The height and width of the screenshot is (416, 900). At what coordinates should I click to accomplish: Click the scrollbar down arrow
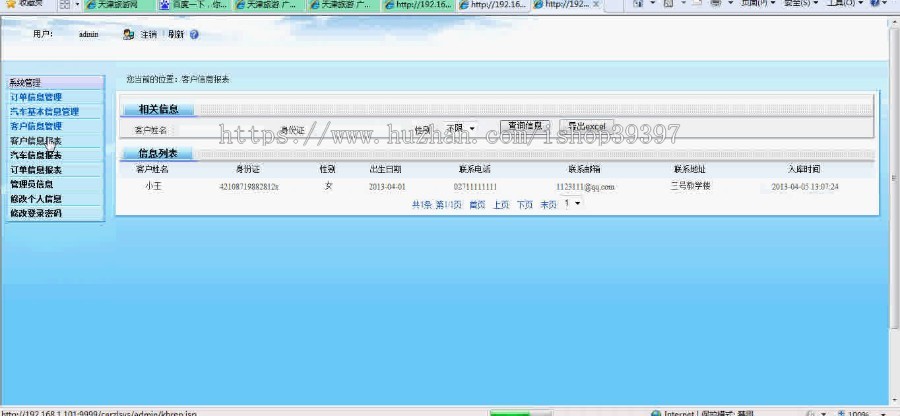click(x=894, y=401)
